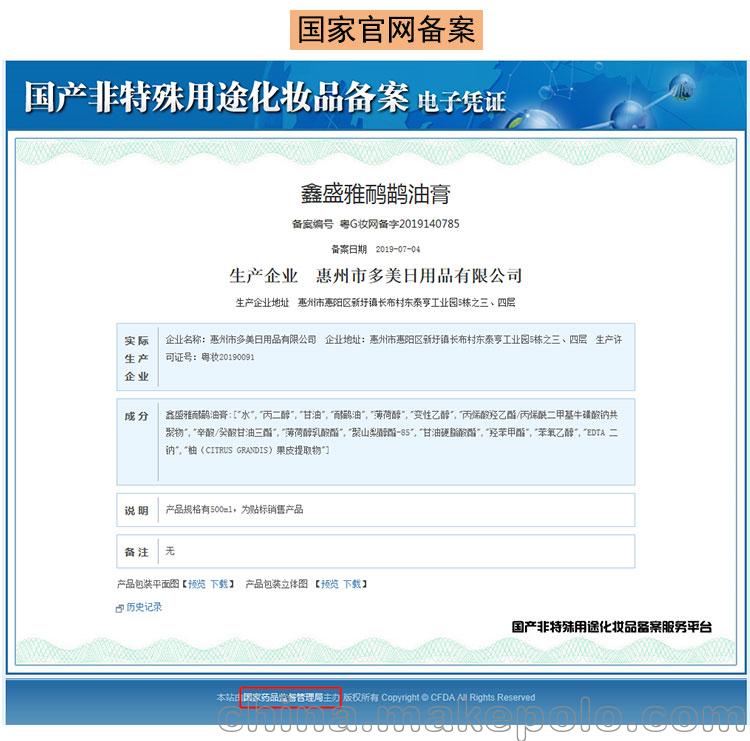Click the Copyright © CFDA All Rights Reserved text
Screen dimensions: 750x741
point(458,697)
